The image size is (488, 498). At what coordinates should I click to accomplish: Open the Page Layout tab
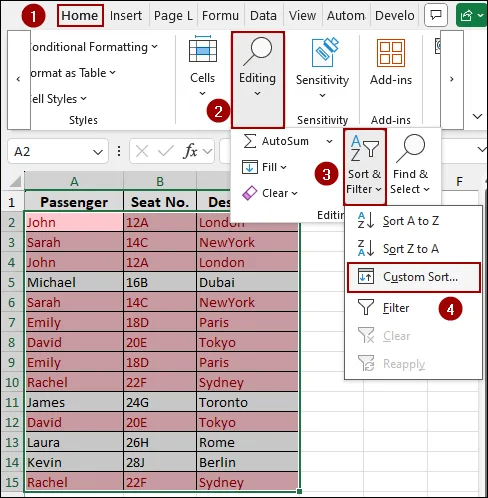[x=173, y=16]
